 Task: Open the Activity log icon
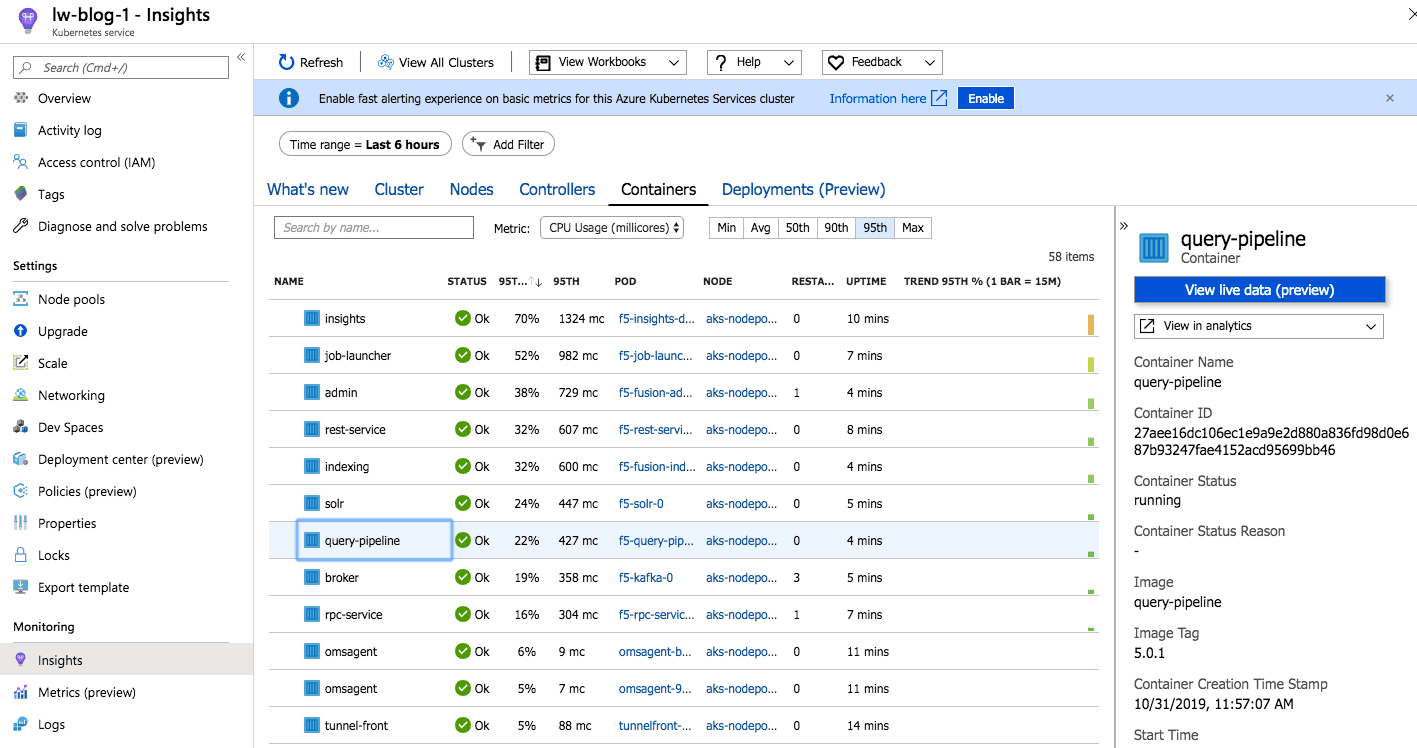coord(21,130)
